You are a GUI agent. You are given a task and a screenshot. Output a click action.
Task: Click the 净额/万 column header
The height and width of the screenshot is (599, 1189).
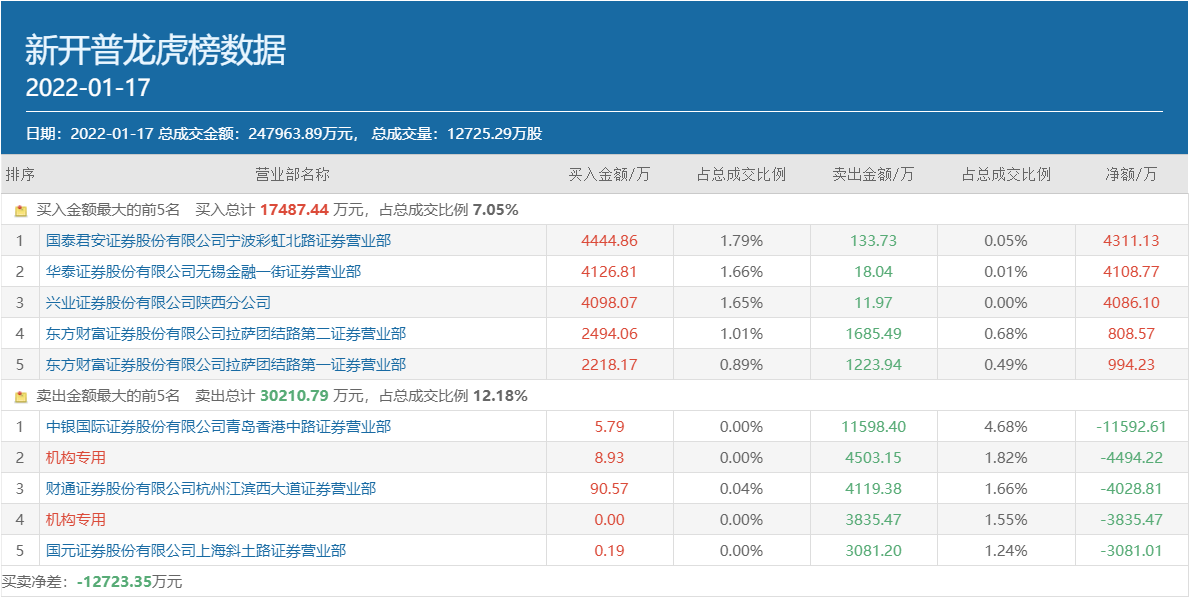pos(1131,175)
